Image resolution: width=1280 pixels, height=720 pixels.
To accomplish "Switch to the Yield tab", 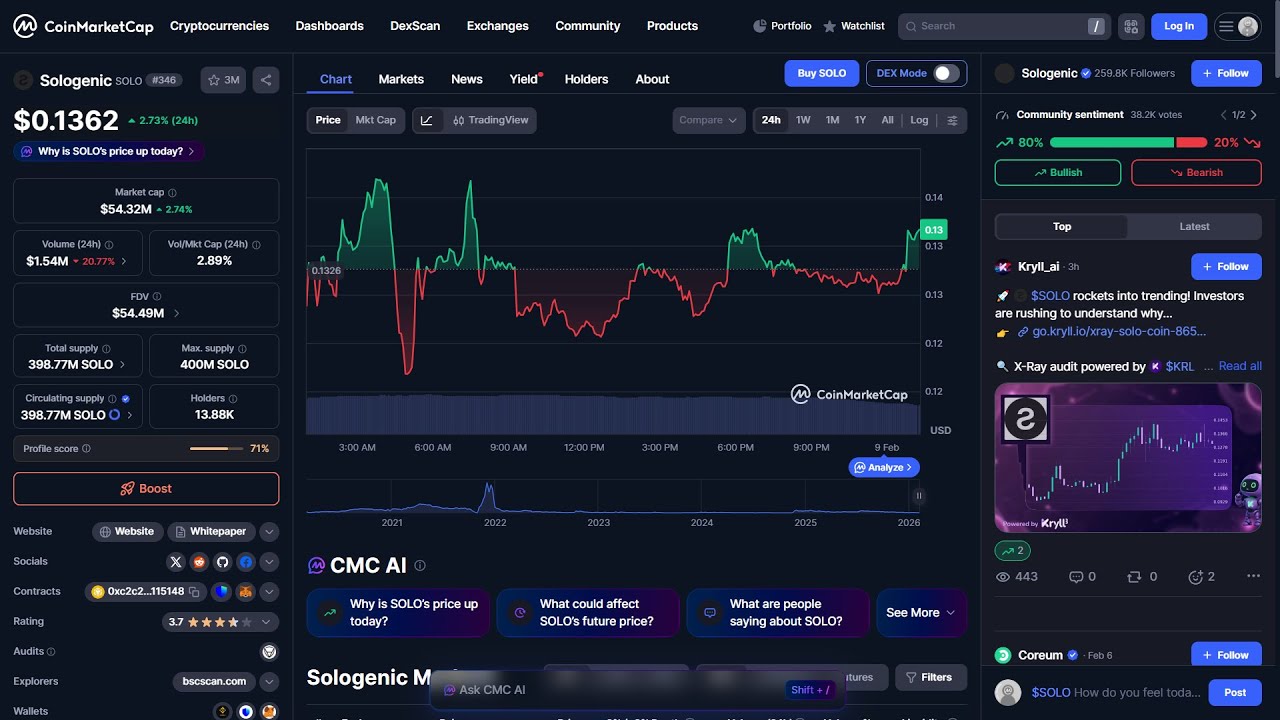I will click(x=524, y=79).
